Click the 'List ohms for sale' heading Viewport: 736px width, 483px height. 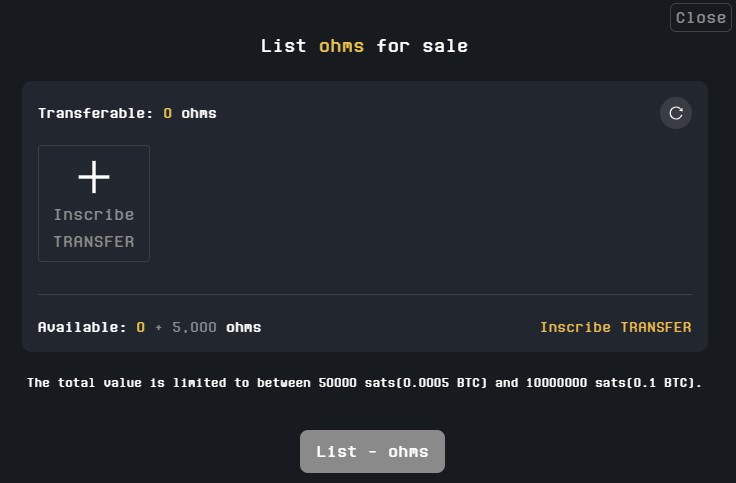pyautogui.click(x=364, y=46)
